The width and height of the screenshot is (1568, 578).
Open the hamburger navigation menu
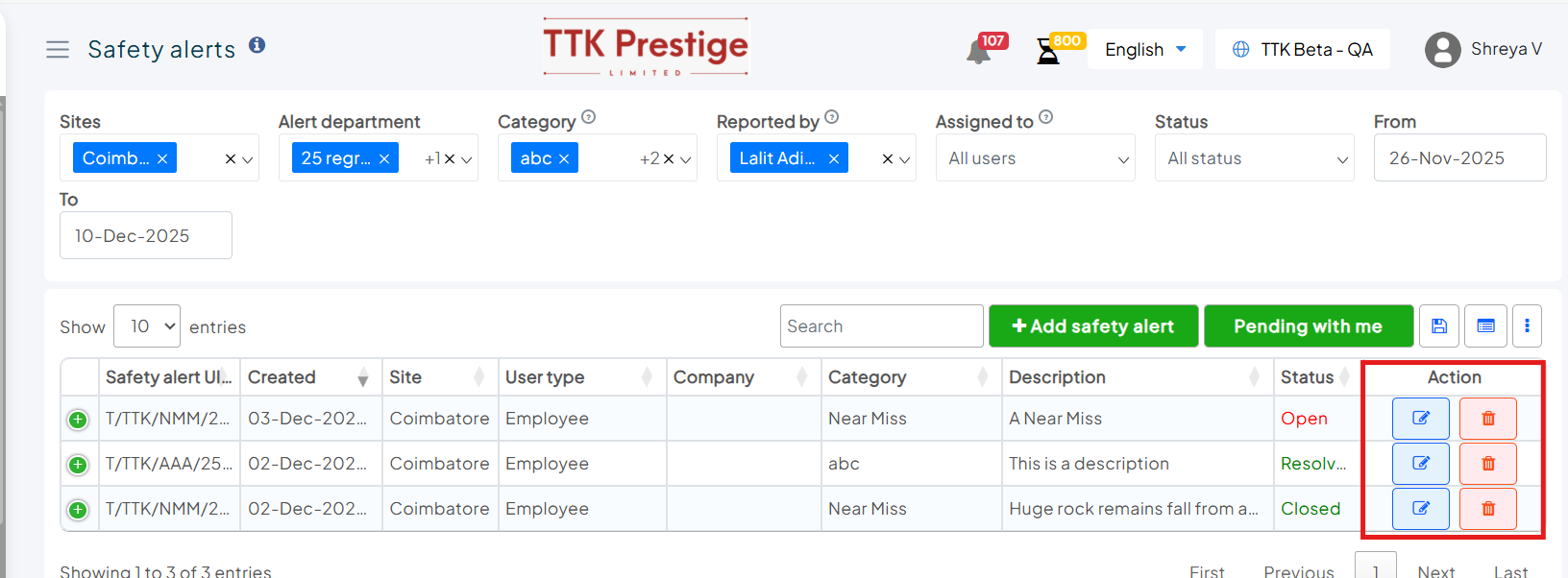[x=58, y=50]
